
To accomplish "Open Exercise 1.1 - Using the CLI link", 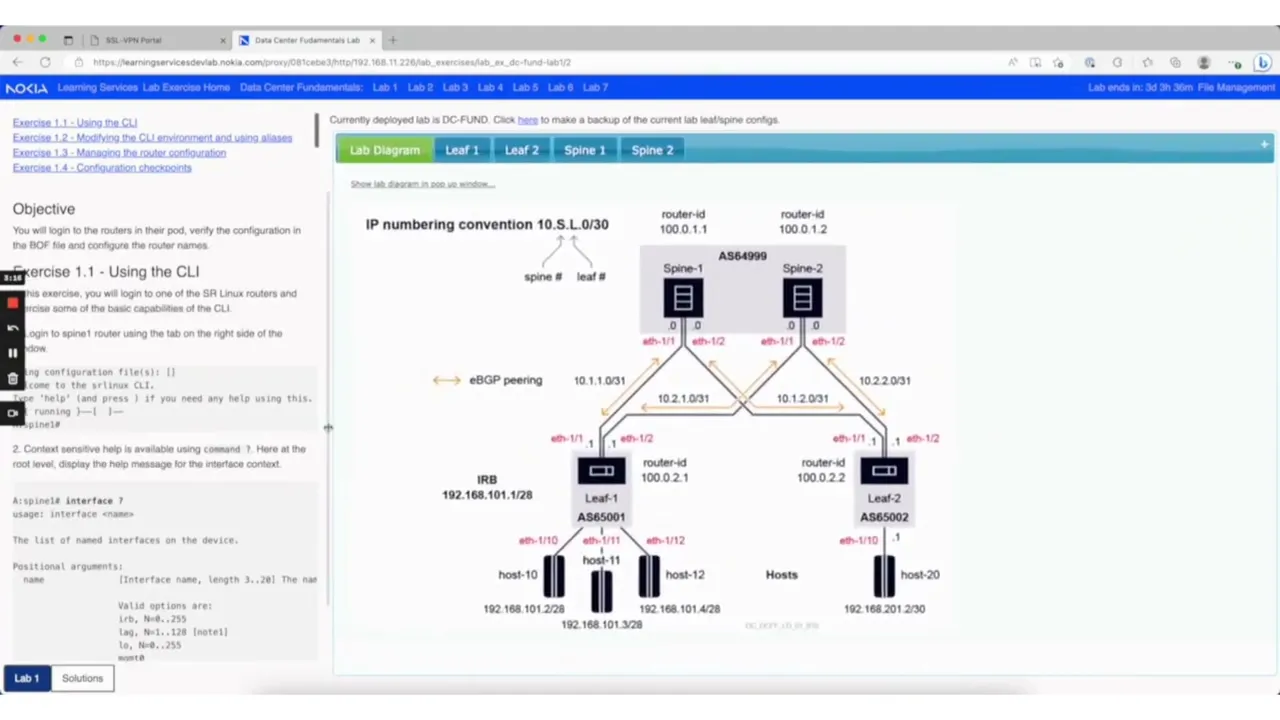I will click(x=75, y=123).
